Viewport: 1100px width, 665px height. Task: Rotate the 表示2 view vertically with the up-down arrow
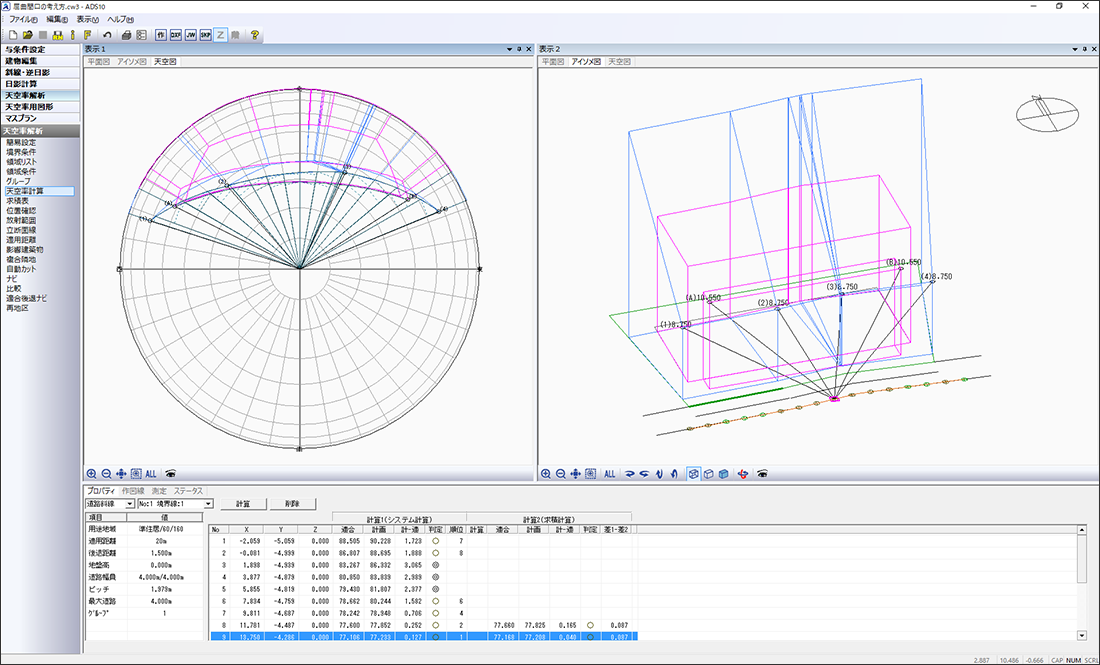coord(659,474)
